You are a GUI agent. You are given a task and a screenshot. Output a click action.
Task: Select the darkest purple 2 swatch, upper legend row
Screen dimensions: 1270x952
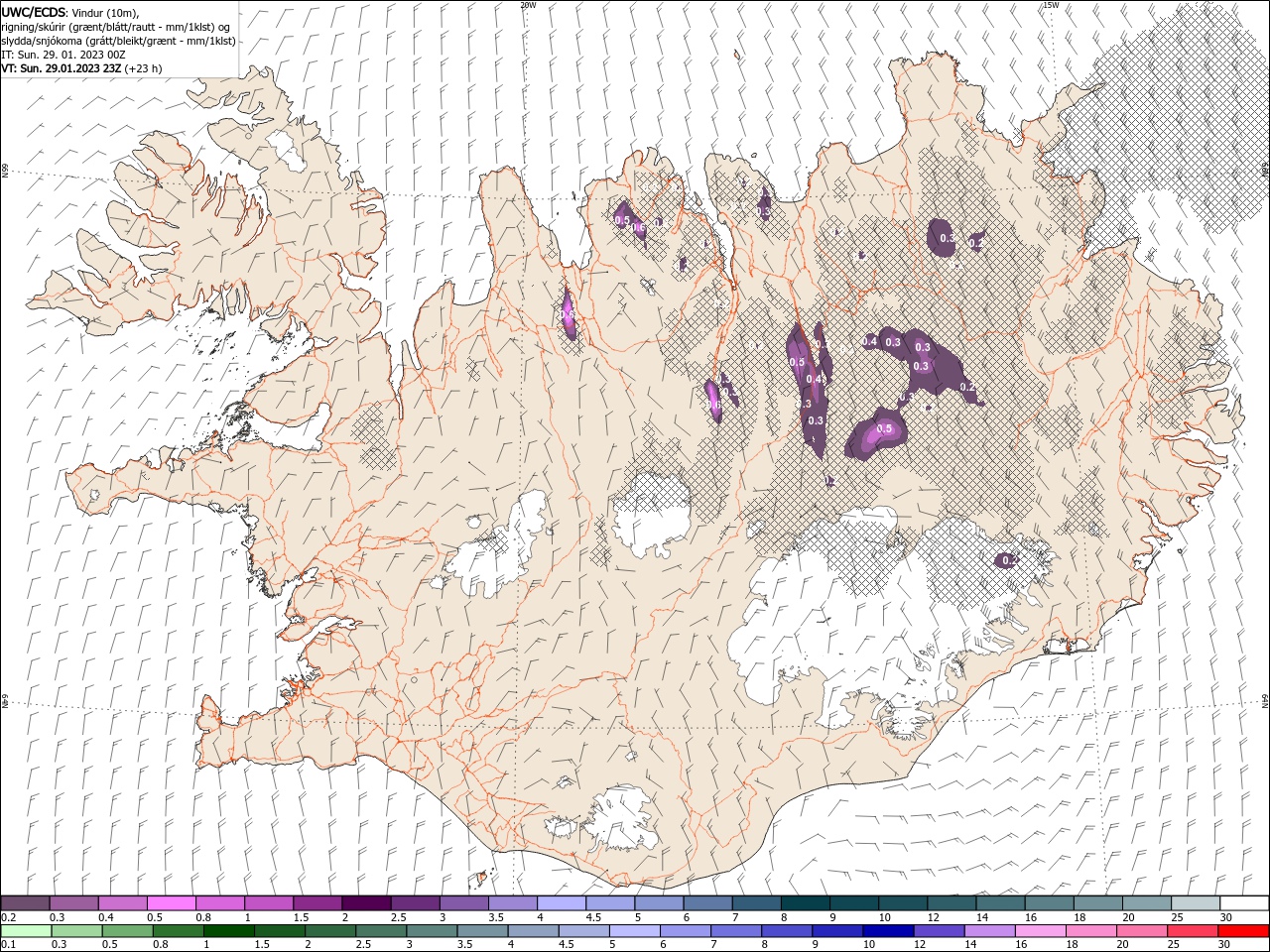(x=366, y=902)
